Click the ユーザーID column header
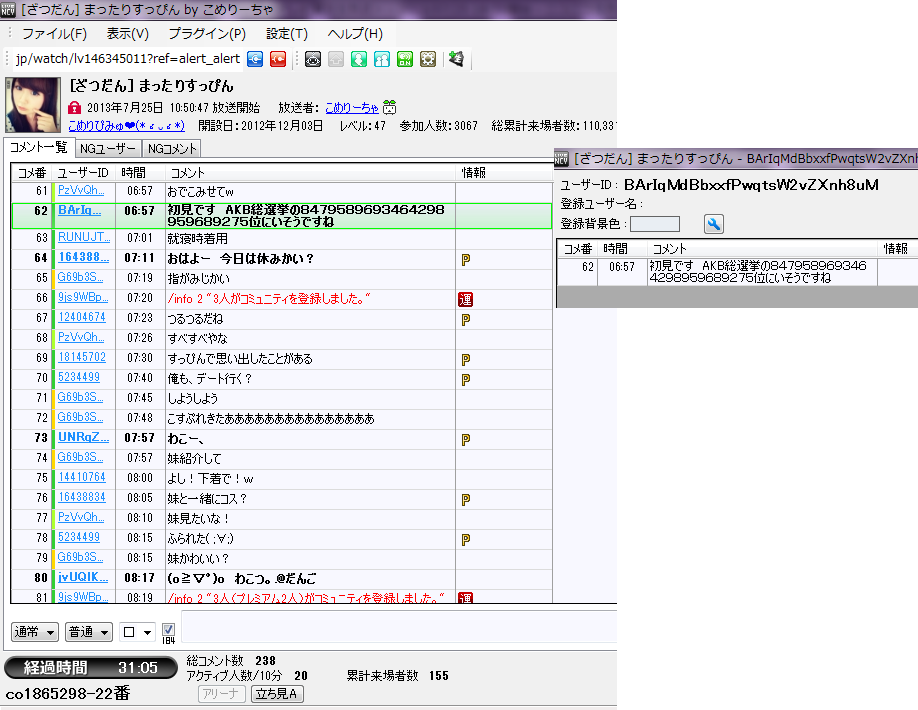The image size is (918, 710). pyautogui.click(x=83, y=173)
